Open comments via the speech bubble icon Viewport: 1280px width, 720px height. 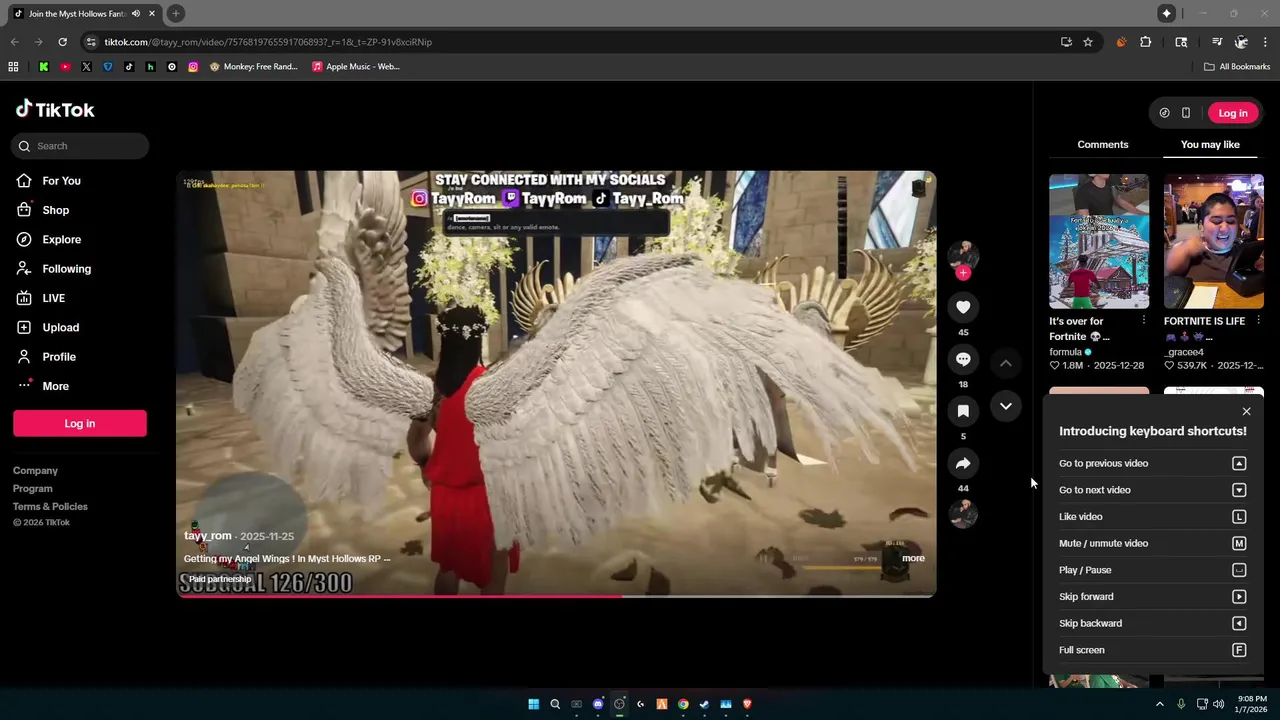click(963, 359)
